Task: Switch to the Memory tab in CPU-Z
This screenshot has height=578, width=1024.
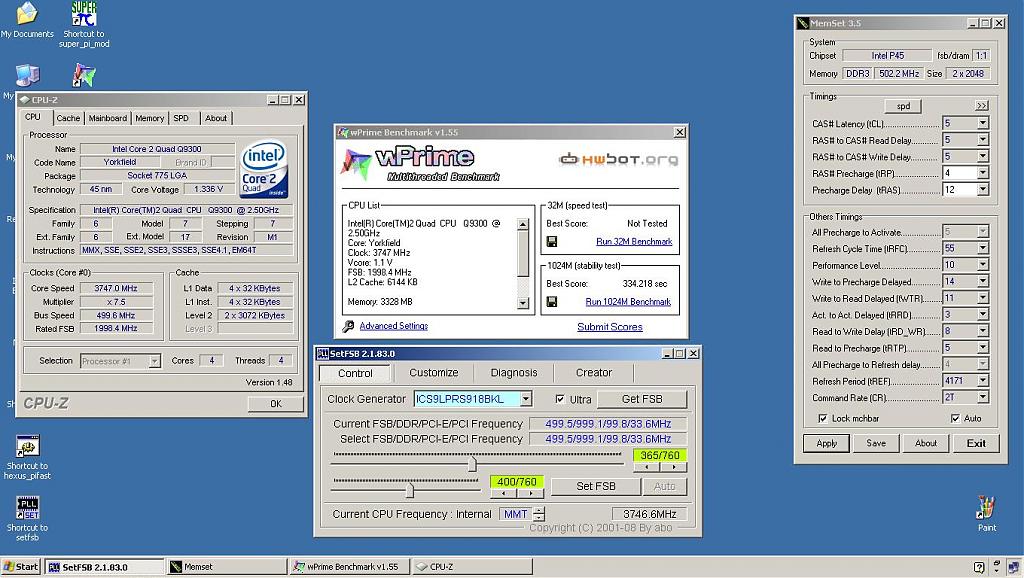Action: coord(150,118)
